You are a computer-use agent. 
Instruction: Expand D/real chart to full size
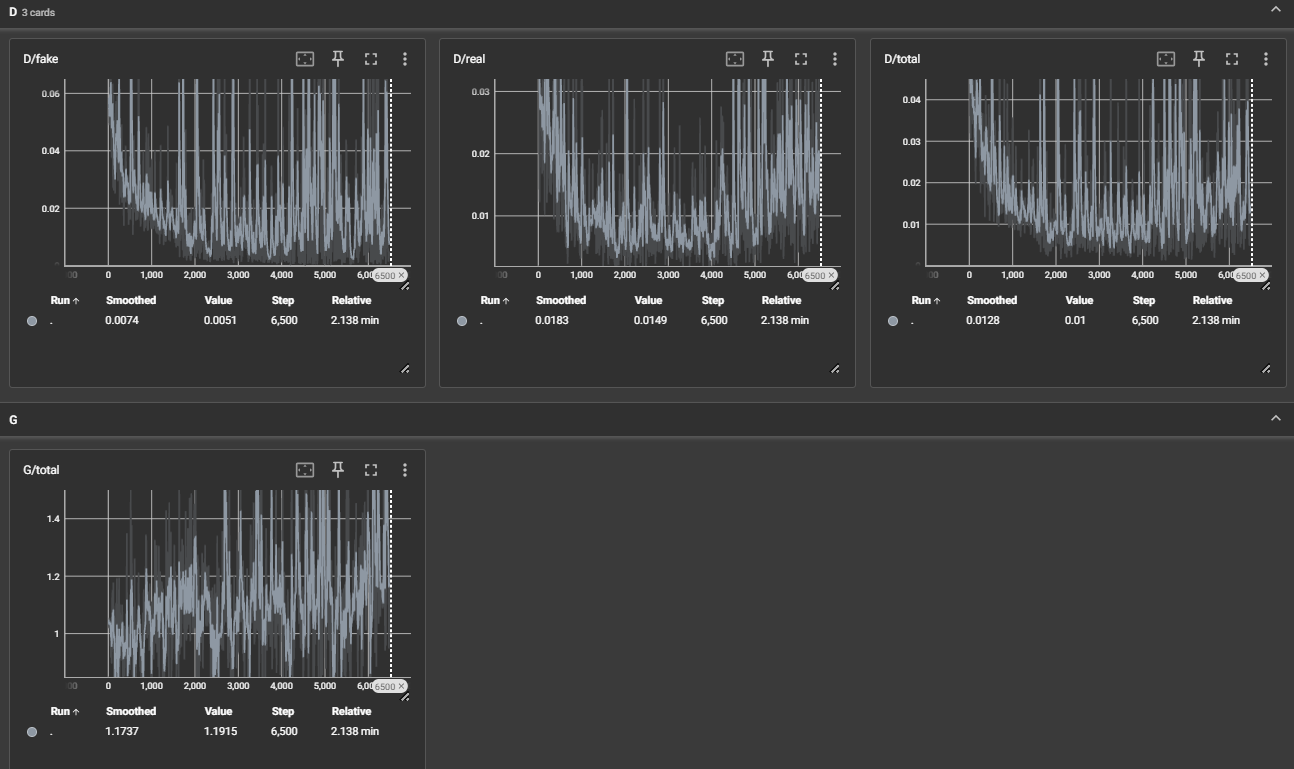[801, 59]
